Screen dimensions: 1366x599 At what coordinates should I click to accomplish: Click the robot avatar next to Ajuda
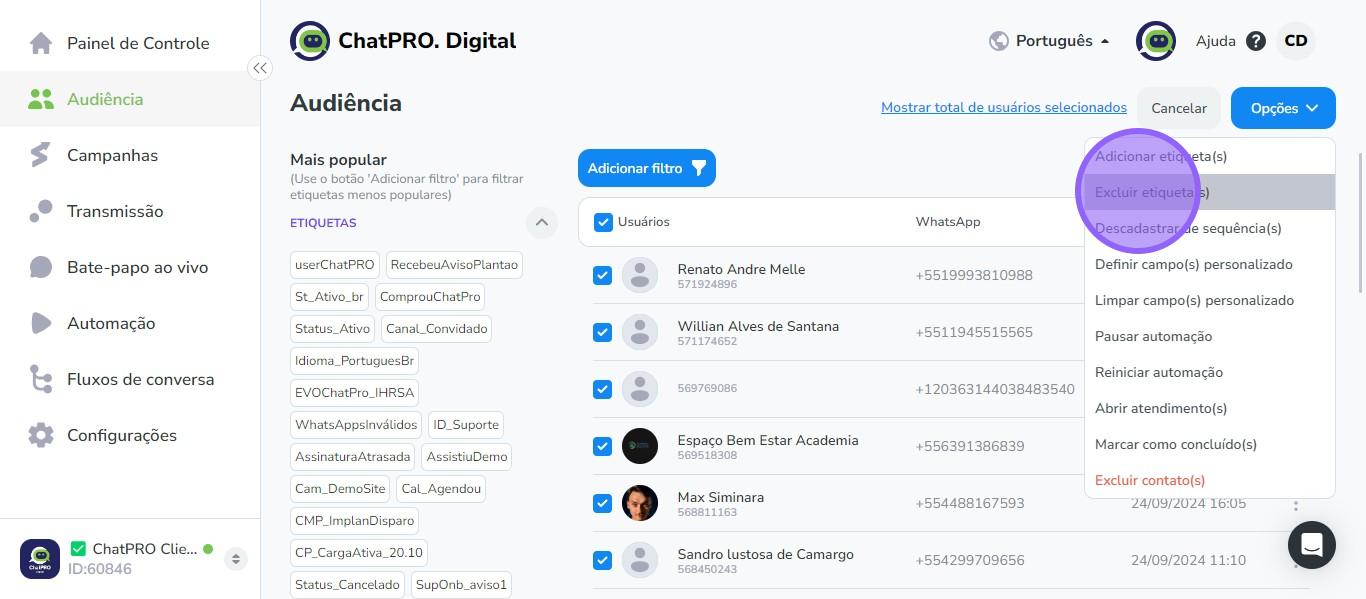click(x=1156, y=41)
